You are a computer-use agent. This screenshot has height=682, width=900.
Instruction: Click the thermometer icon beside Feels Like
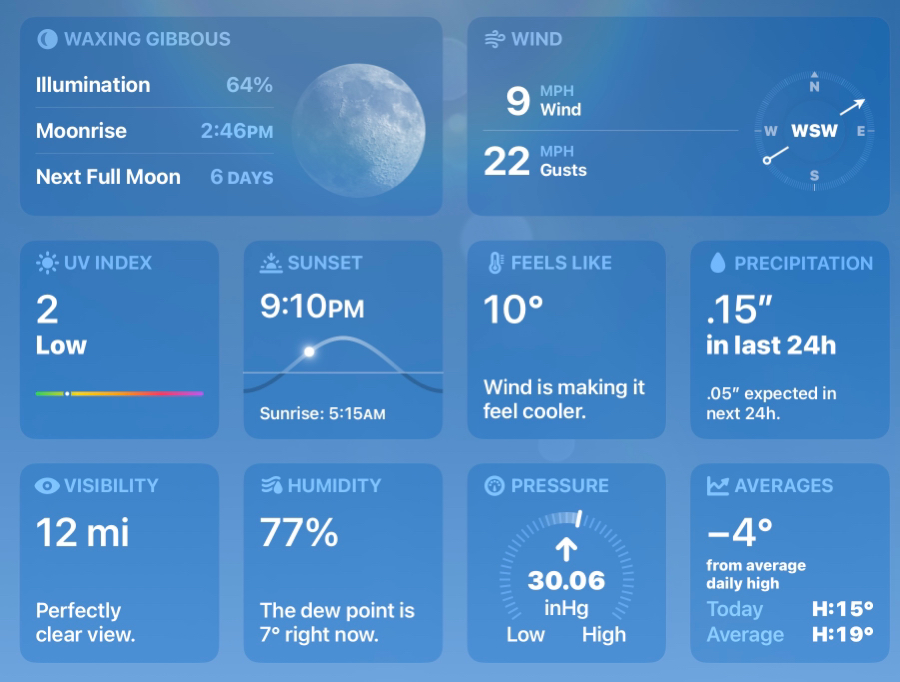point(496,263)
